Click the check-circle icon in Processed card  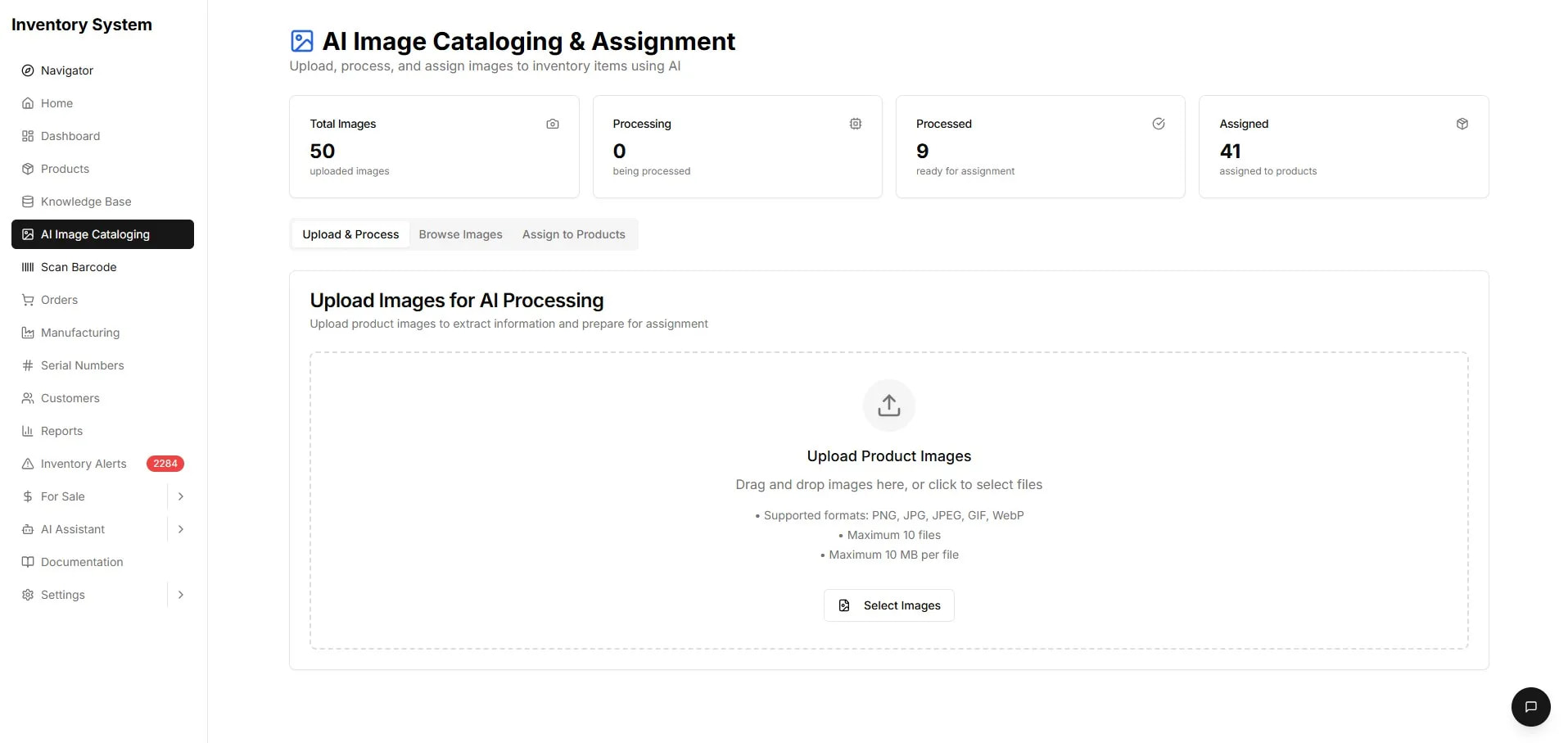(x=1159, y=124)
